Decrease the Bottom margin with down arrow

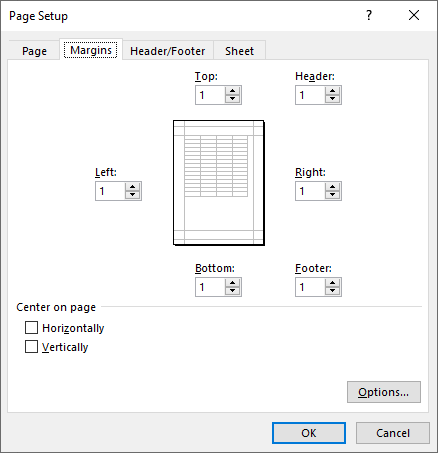pos(232,291)
